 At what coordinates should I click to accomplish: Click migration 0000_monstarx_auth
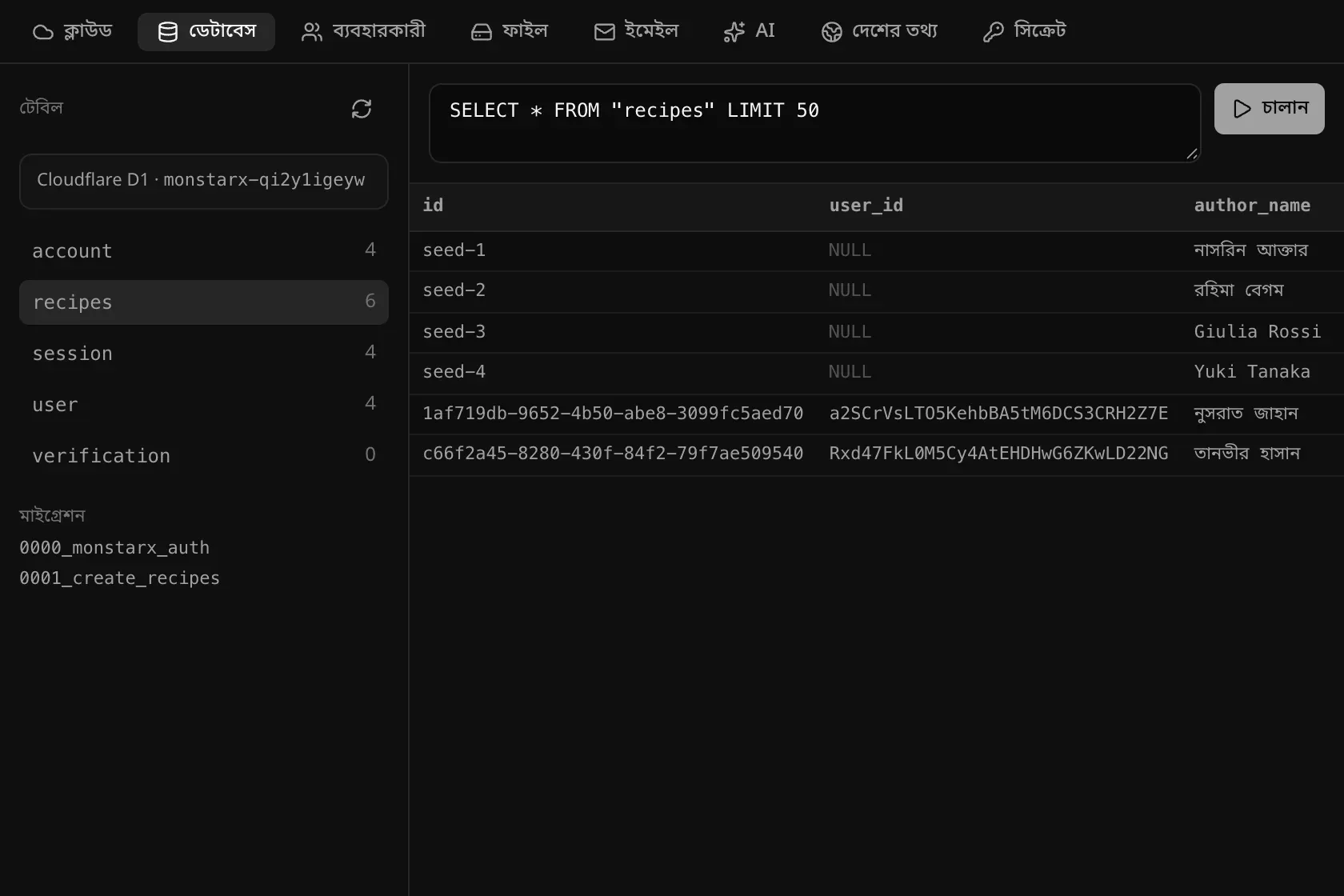(x=114, y=548)
